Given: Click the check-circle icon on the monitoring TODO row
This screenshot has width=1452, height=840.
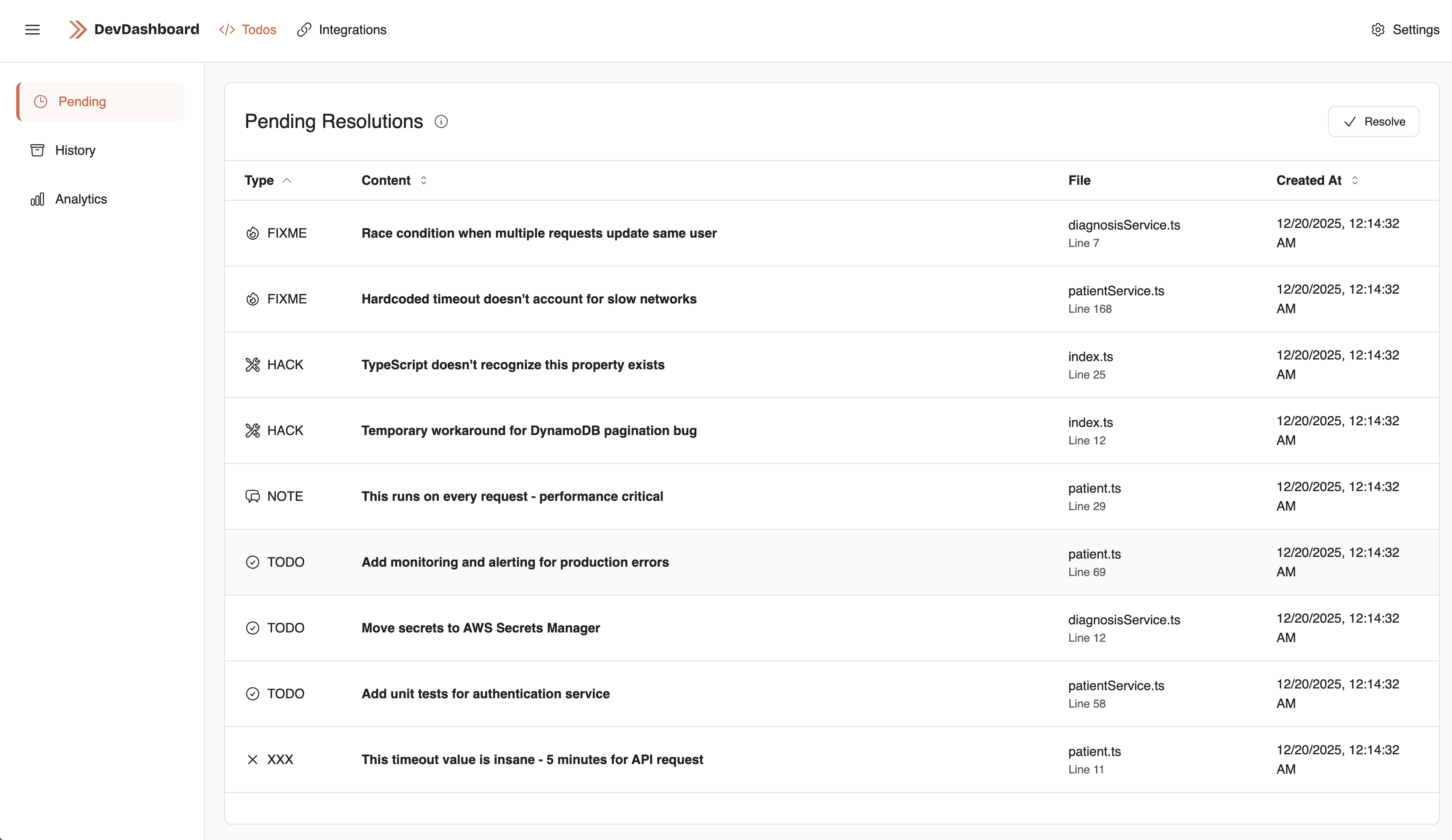Looking at the screenshot, I should point(252,562).
